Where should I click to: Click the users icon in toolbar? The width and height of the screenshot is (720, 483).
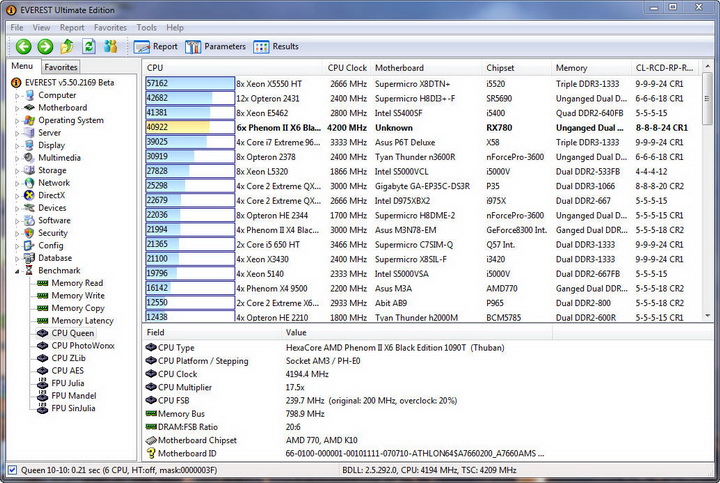click(x=110, y=46)
